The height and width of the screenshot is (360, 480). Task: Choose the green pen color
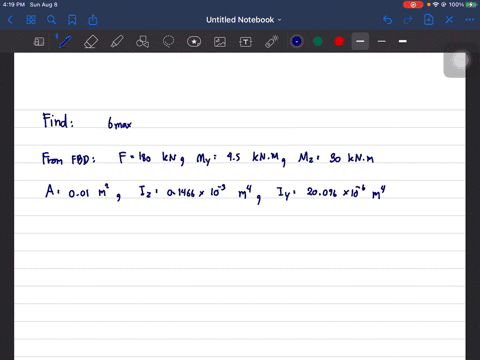point(318,41)
